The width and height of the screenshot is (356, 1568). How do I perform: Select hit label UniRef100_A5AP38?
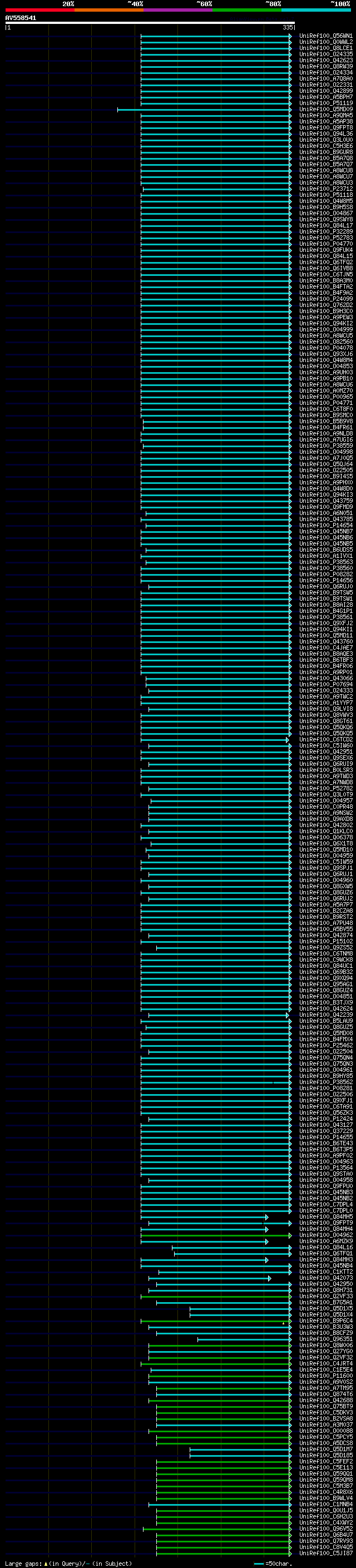[326, 121]
